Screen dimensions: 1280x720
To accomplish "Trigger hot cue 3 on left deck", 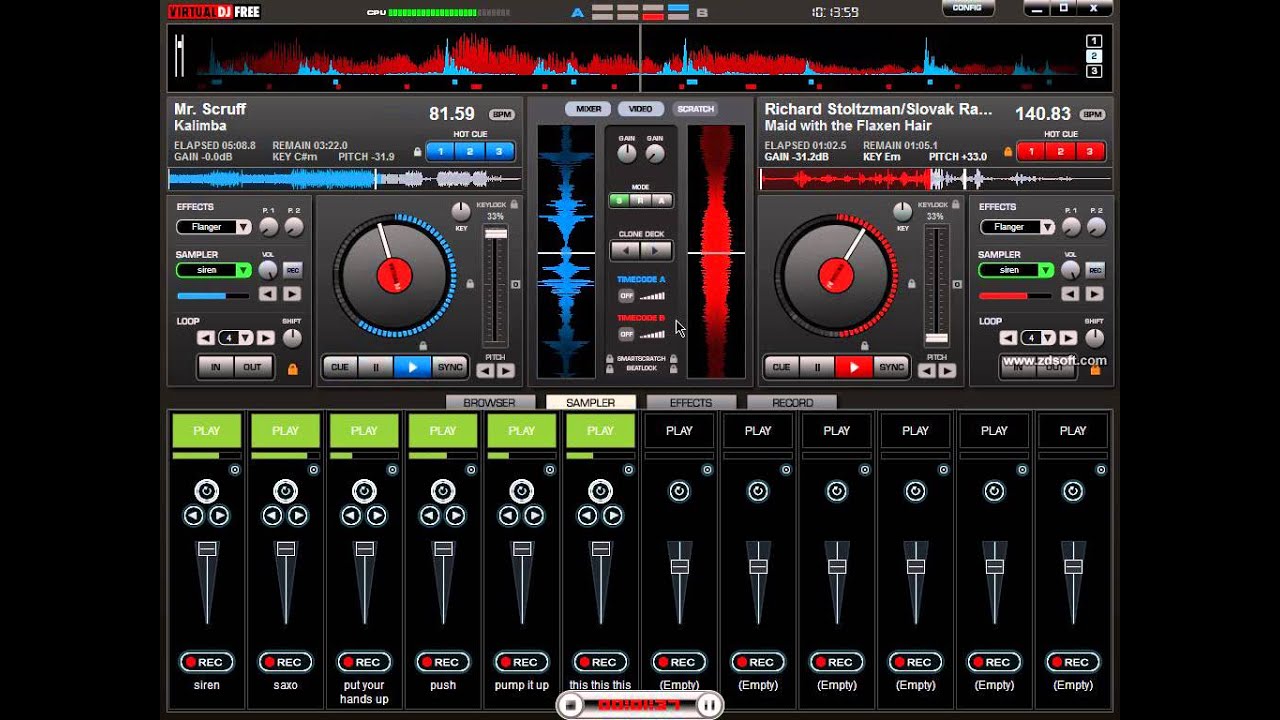I will click(499, 152).
